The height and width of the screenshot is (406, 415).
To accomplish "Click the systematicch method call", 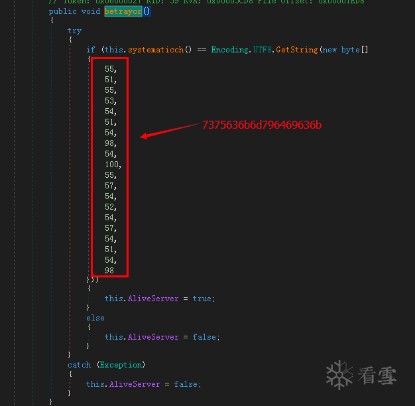I will tap(156, 50).
